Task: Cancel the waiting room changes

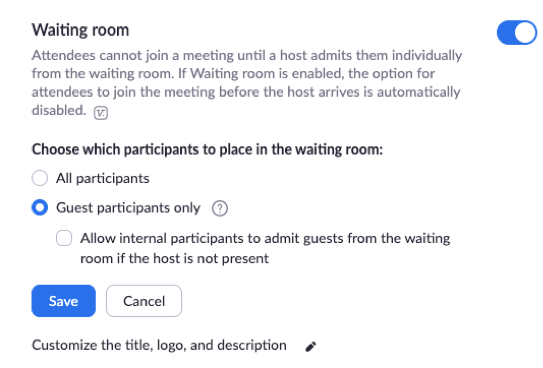Action: pyautogui.click(x=144, y=301)
